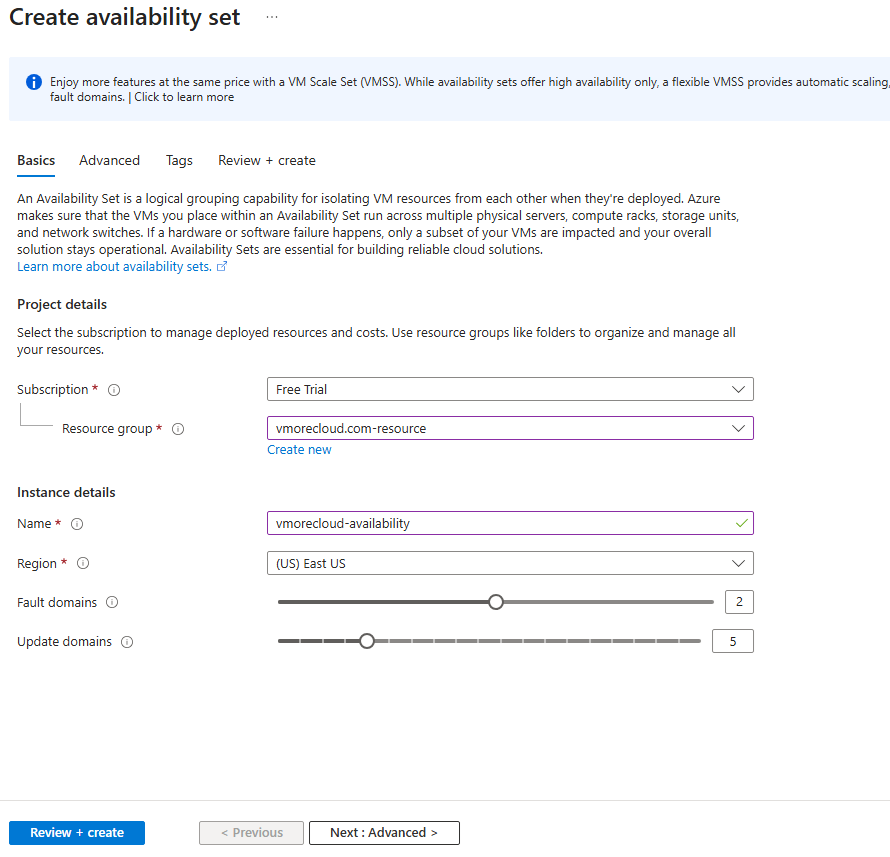Open the ellipsis menu beside page title
890x857 pixels.
point(272,18)
